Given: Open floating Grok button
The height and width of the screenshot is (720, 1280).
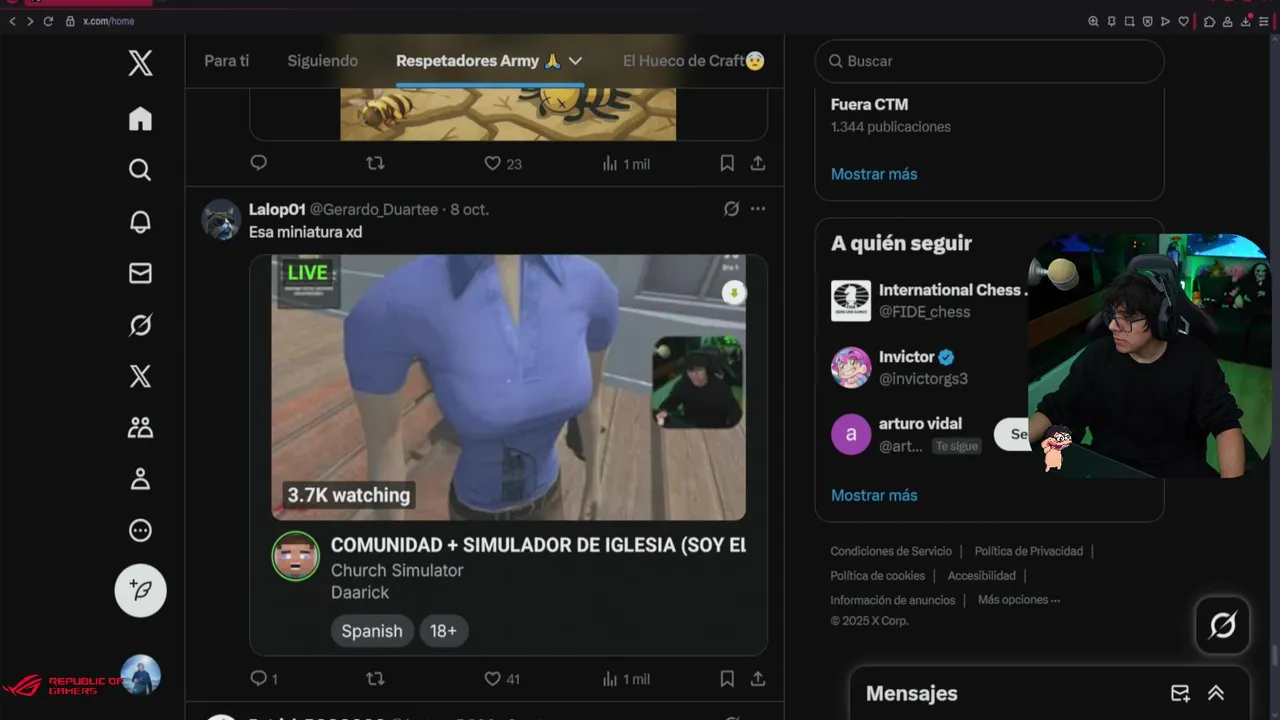Looking at the screenshot, I should [1223, 626].
